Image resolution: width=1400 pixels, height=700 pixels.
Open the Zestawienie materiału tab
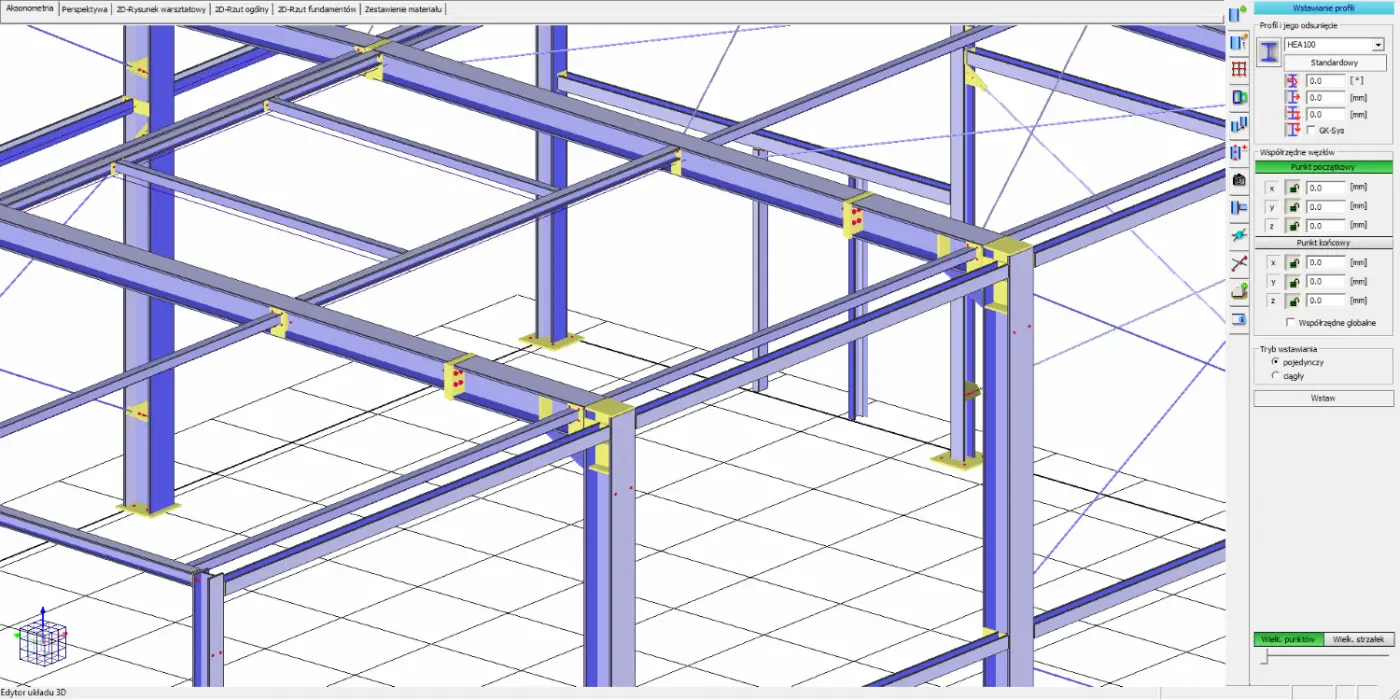[x=402, y=9]
